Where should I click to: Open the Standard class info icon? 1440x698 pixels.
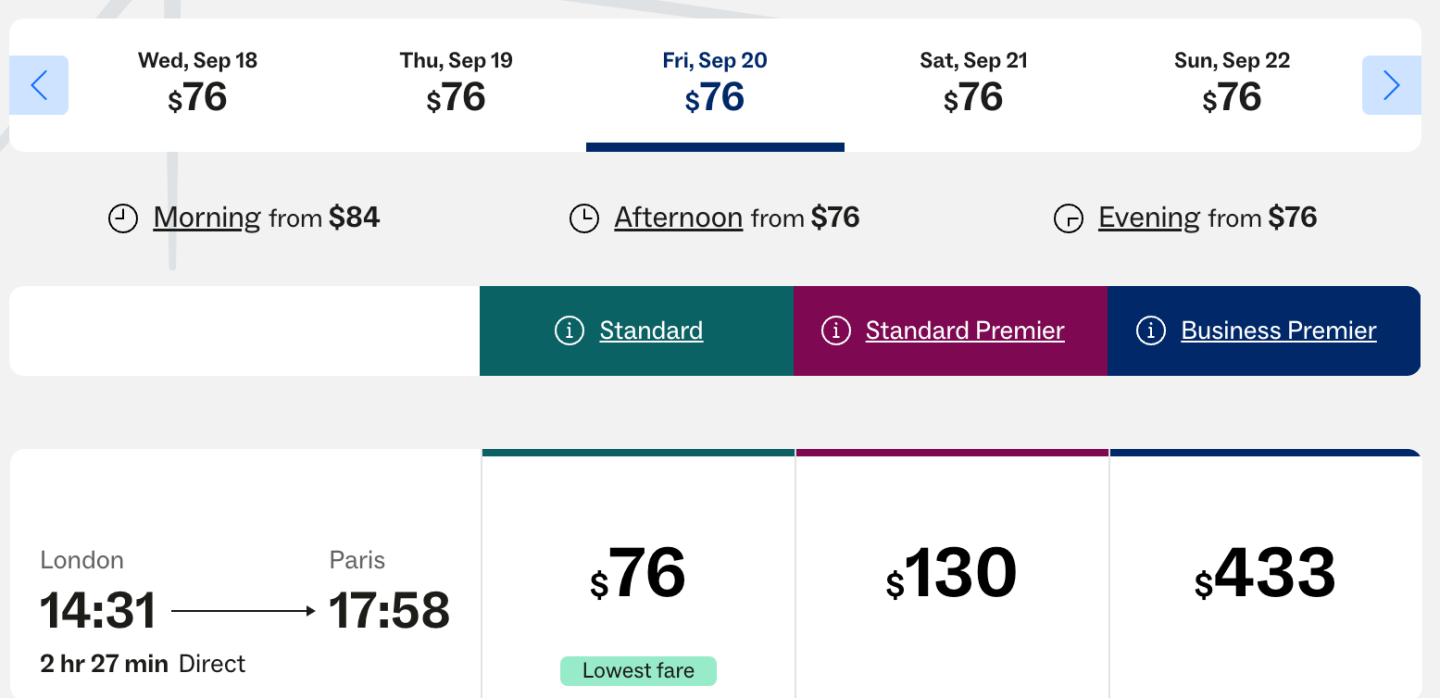pos(569,331)
